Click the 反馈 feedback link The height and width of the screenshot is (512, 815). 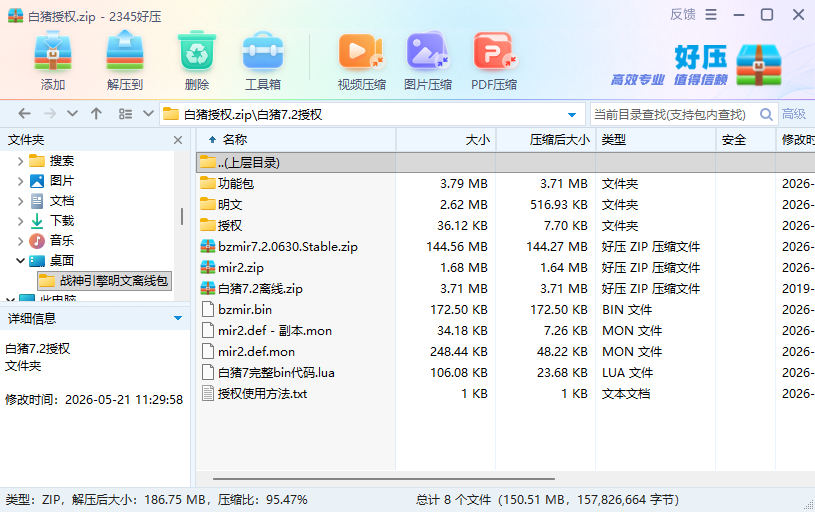[x=683, y=15]
